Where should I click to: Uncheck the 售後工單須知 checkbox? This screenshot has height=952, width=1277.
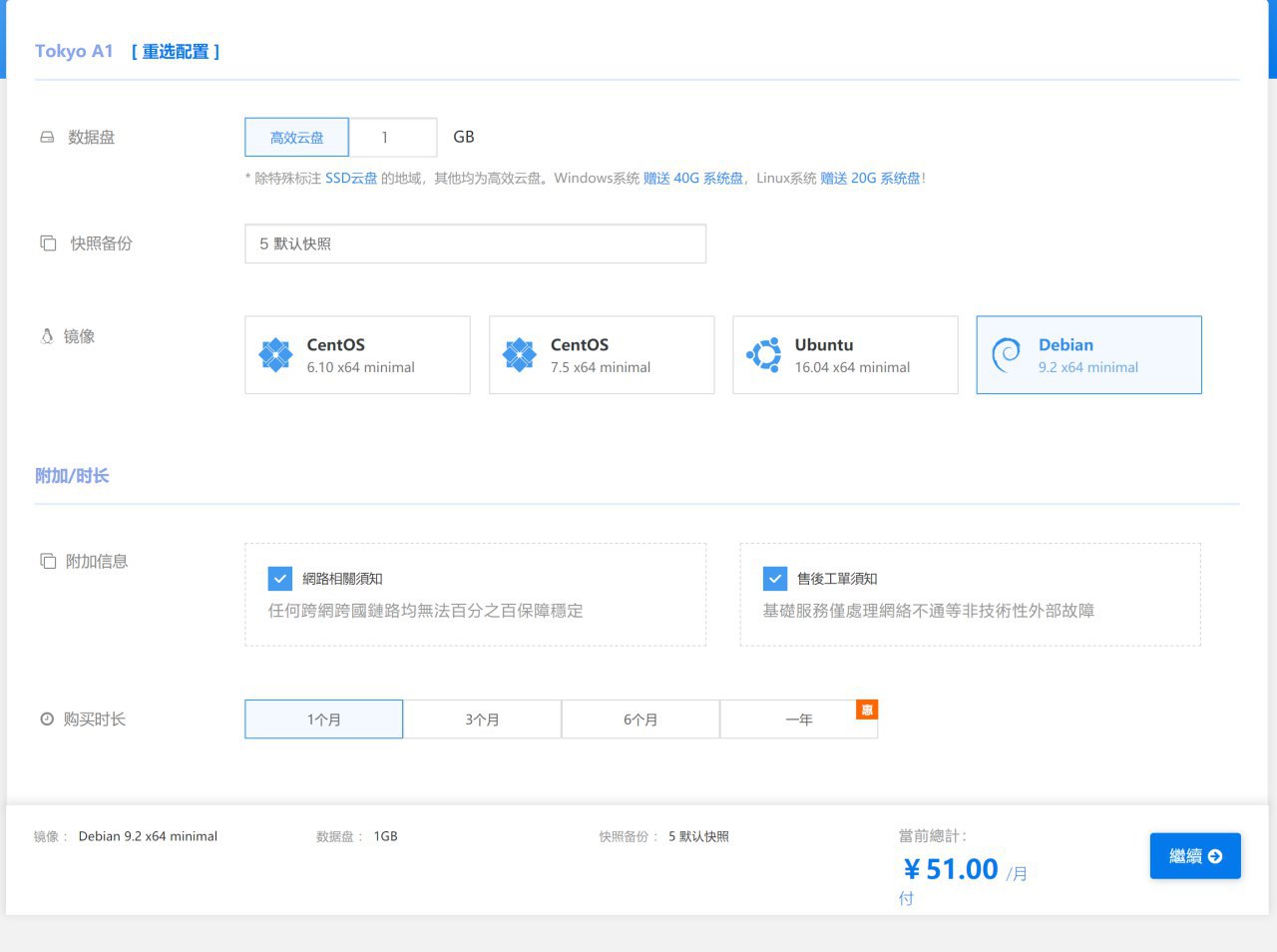[x=775, y=579]
